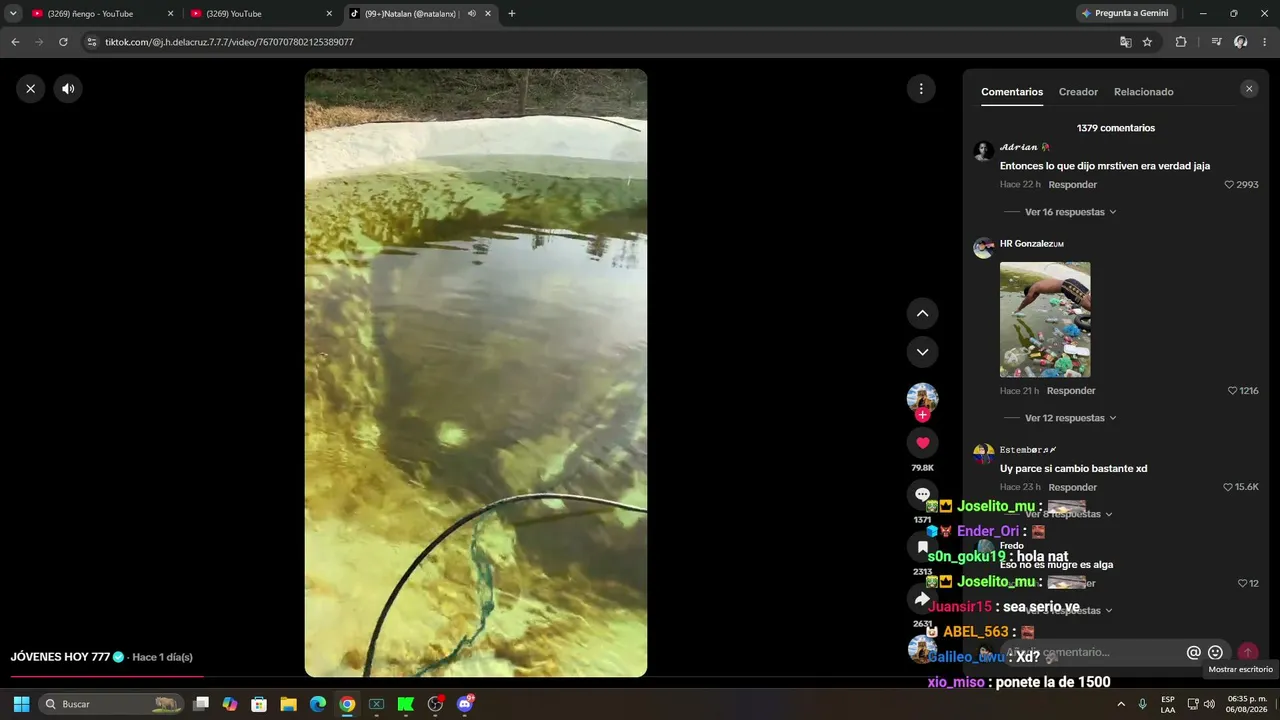The image size is (1280, 720).
Task: Click the mention @ icon in comment box
Action: (x=1193, y=653)
